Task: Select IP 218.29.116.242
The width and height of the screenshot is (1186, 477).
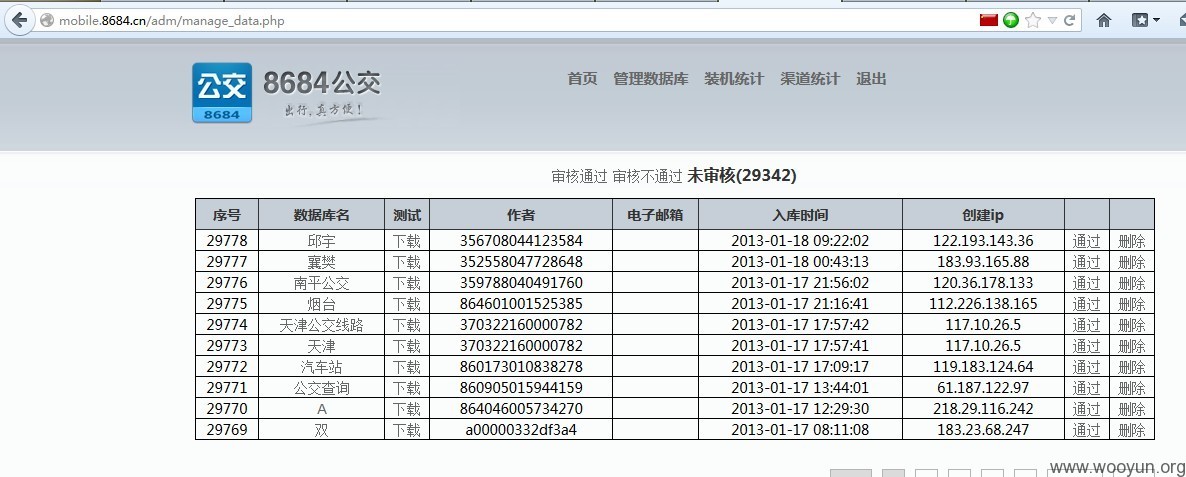Action: coord(983,409)
